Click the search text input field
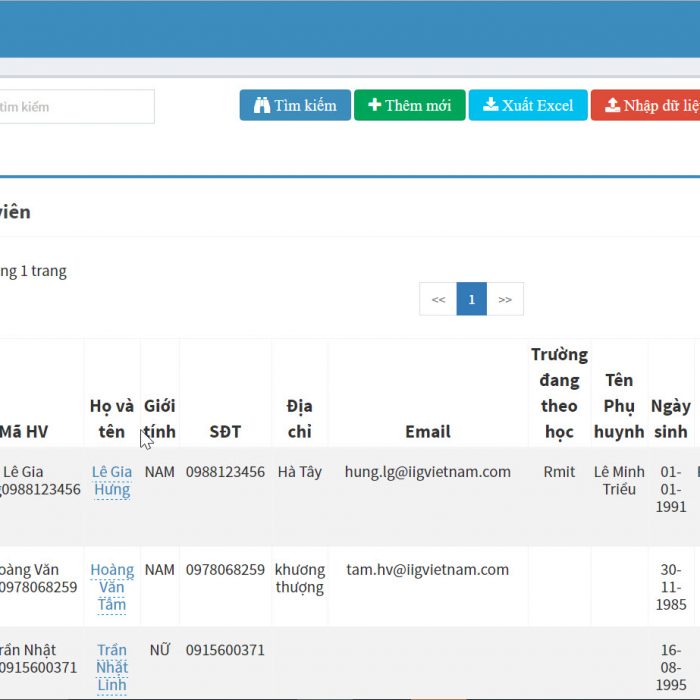This screenshot has height=700, width=700. pos(76,106)
